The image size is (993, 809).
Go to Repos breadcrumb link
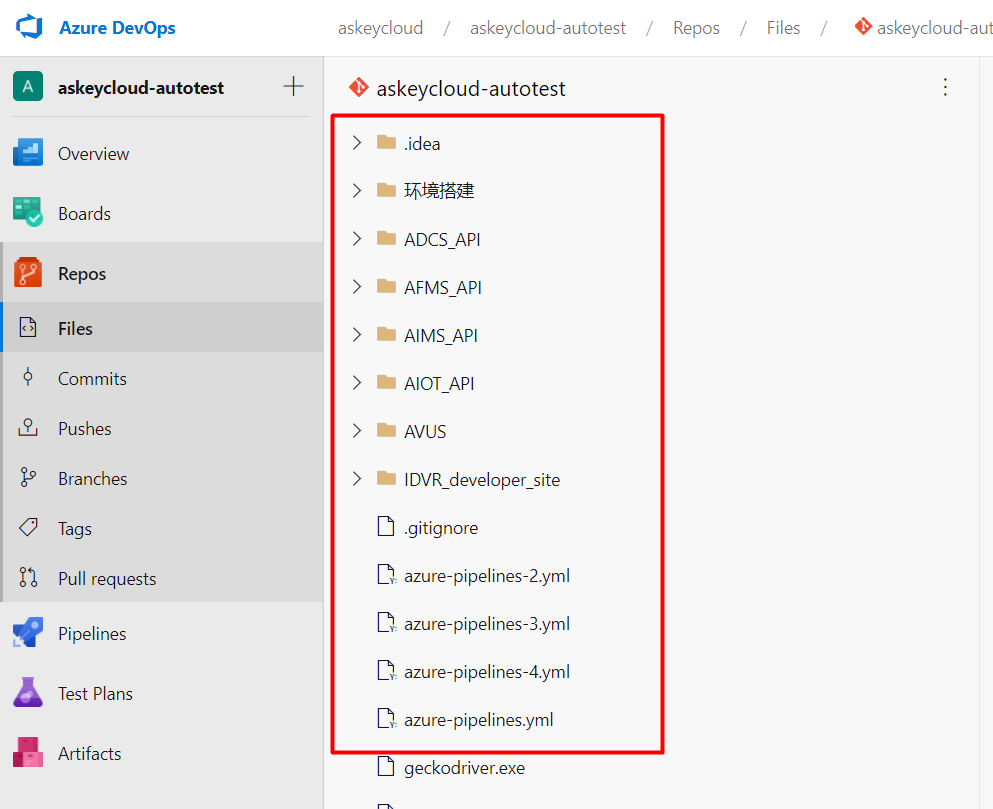tap(696, 28)
